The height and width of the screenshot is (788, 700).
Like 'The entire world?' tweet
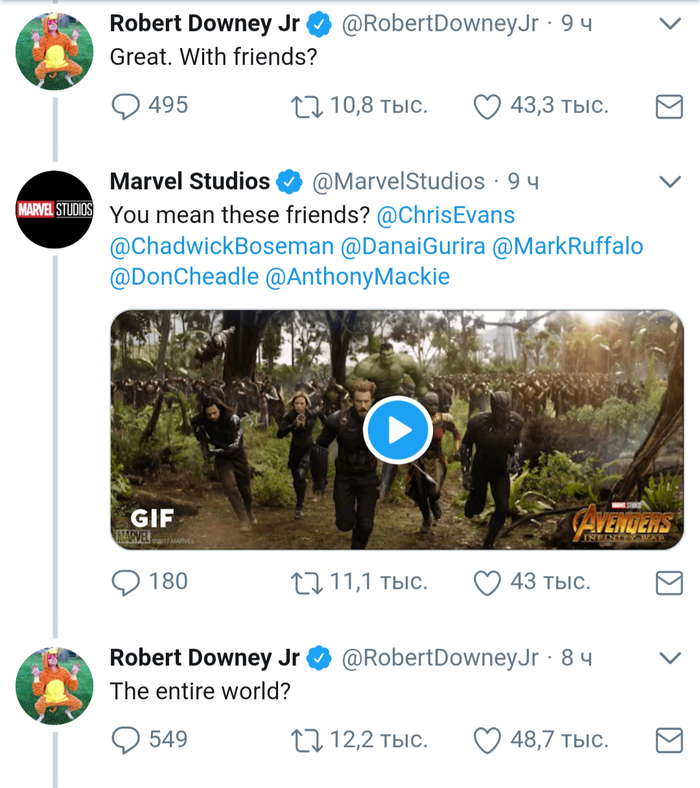[486, 740]
